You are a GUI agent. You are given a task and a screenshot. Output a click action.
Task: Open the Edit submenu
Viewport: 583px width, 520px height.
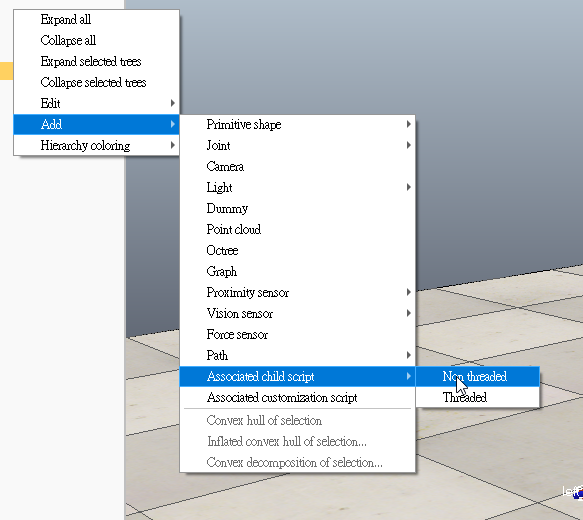pyautogui.click(x=96, y=103)
